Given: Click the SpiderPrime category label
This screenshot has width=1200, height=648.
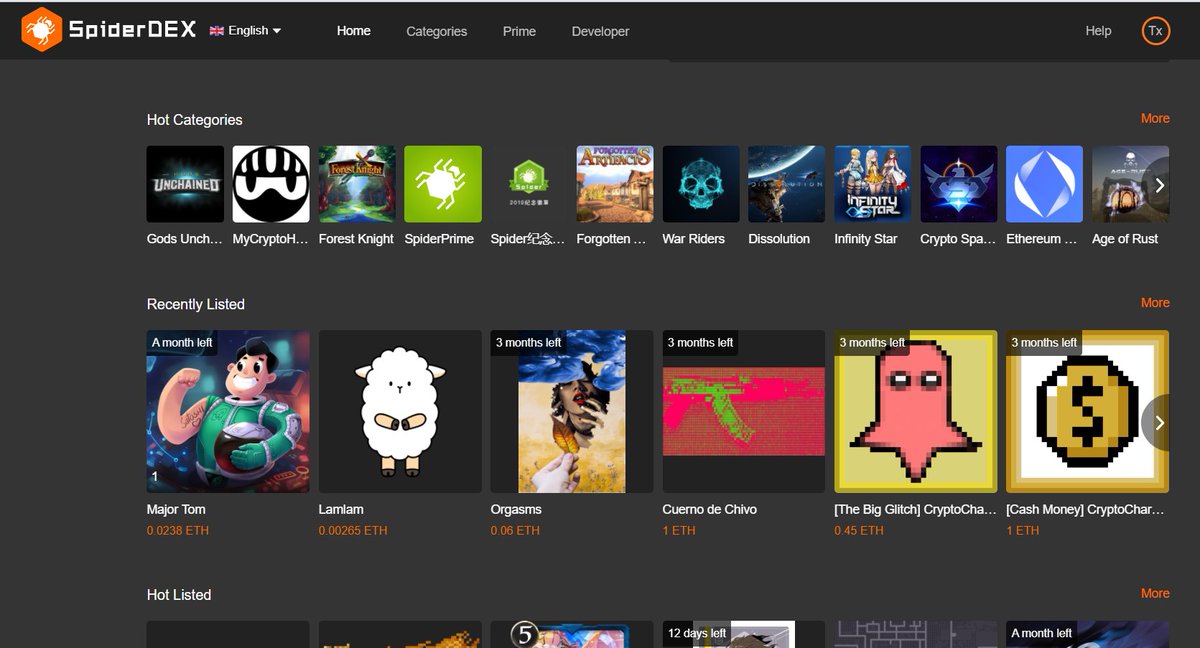Looking at the screenshot, I should [x=439, y=239].
